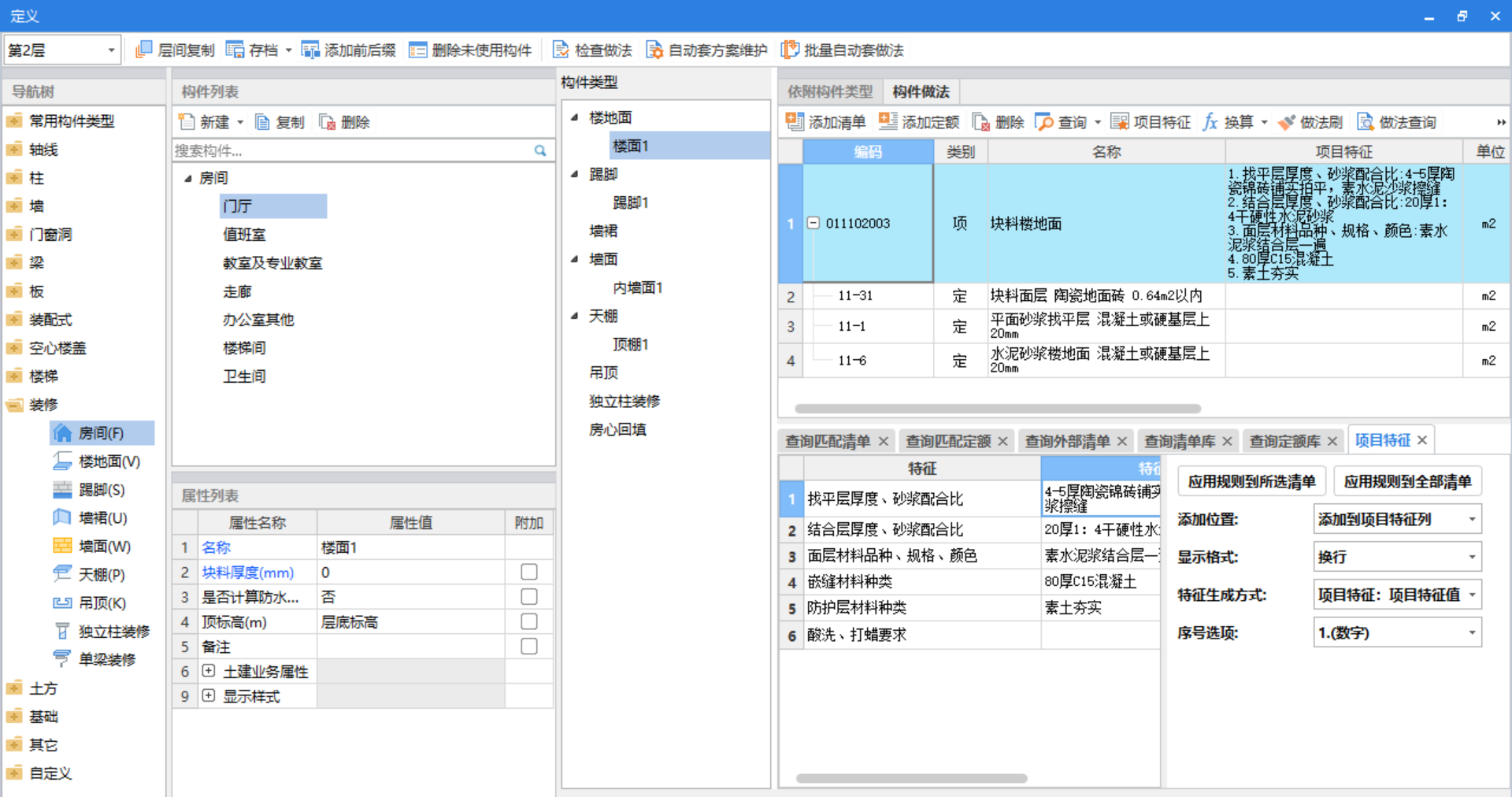Screen dimensions: 1512x797
Task: Click the 做法 table horizontal scrollbar
Action: (x=998, y=409)
